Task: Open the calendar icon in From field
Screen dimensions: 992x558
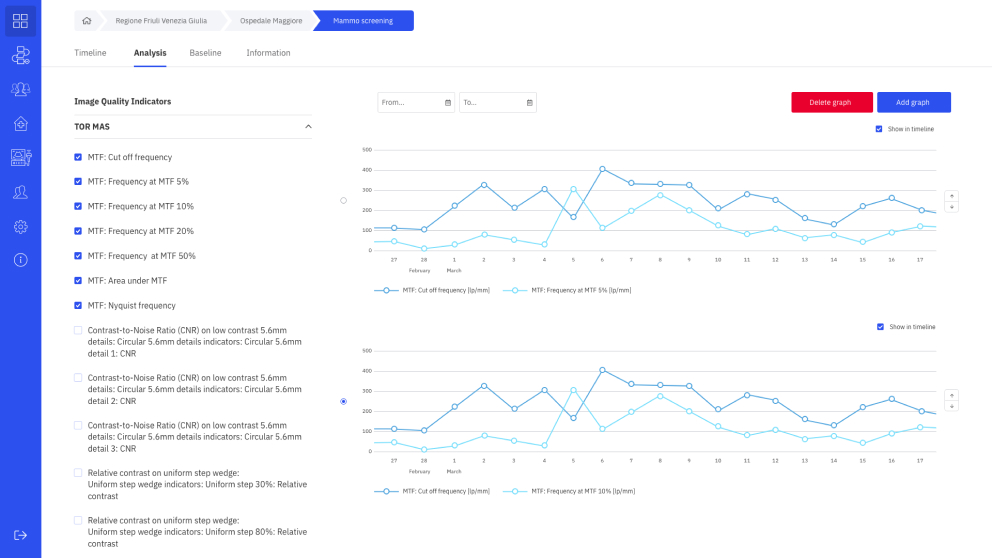Action: [448, 102]
